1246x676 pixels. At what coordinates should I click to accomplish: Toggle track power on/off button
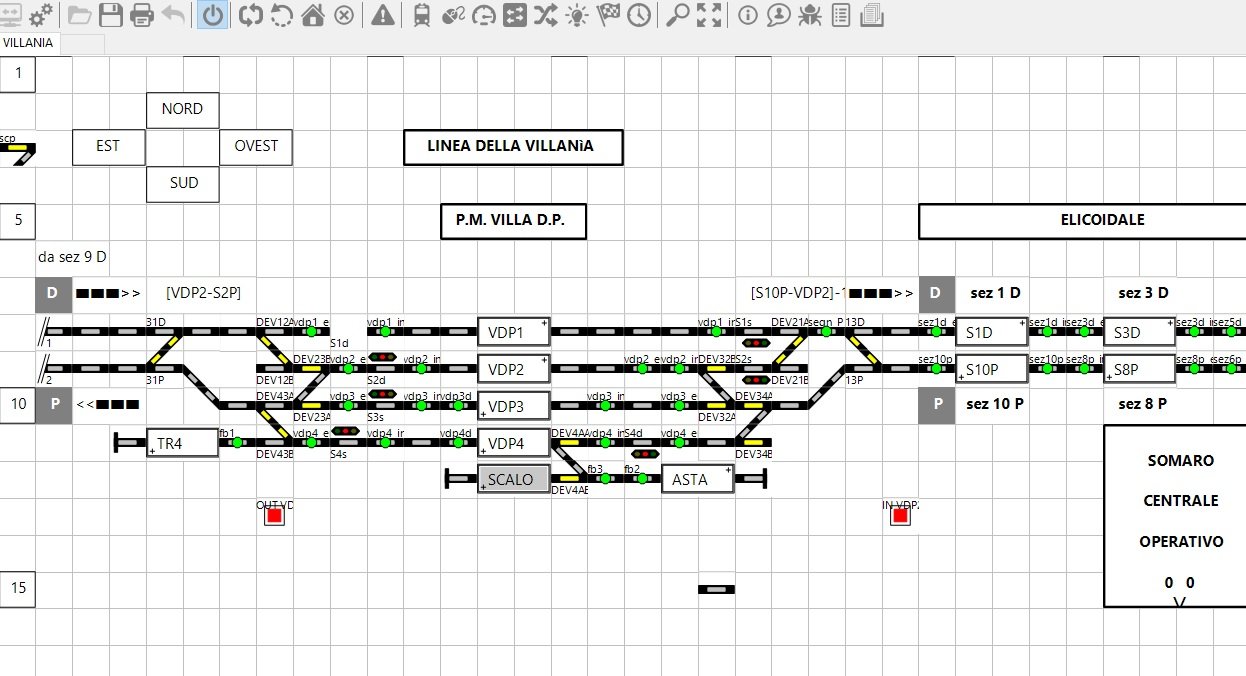(x=212, y=15)
